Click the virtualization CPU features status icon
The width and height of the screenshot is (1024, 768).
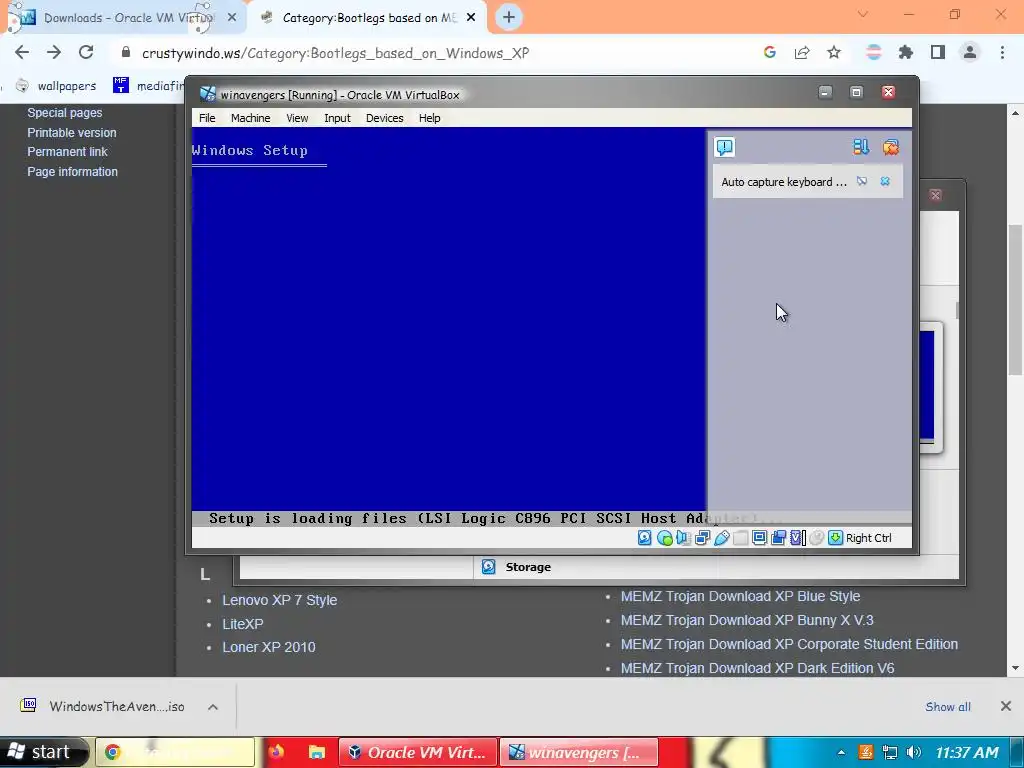797,537
